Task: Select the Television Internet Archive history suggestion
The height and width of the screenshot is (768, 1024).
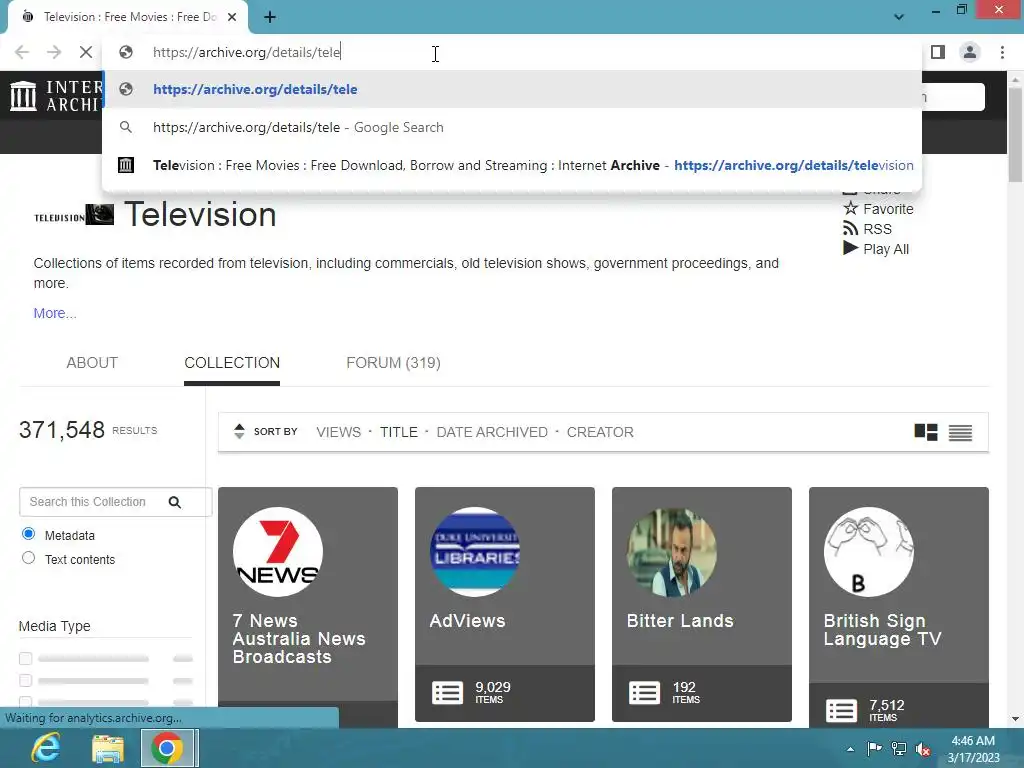Action: click(x=512, y=165)
